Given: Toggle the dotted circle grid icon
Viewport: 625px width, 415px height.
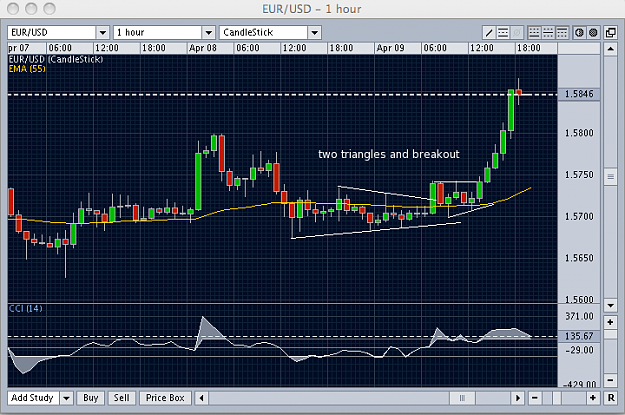Looking at the screenshot, I should click(x=593, y=32).
